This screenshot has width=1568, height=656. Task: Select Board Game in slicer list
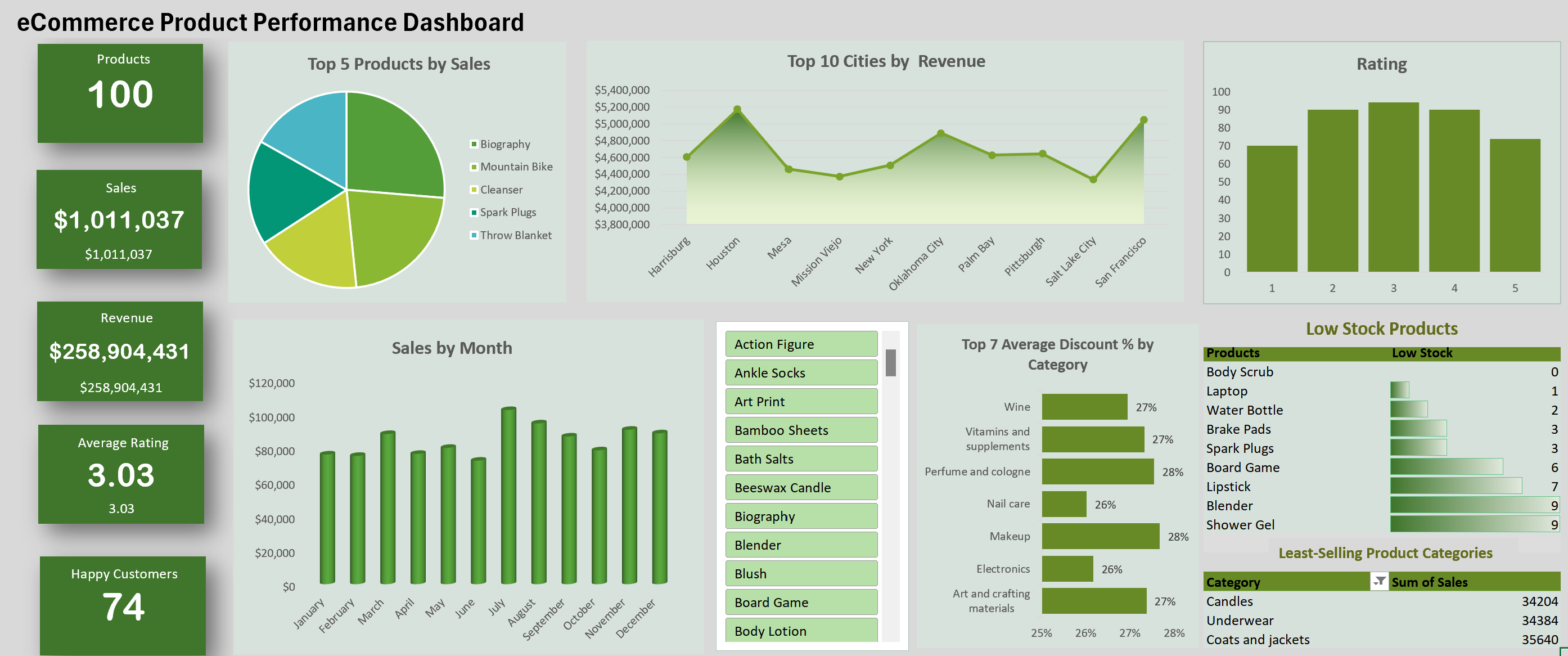click(800, 603)
